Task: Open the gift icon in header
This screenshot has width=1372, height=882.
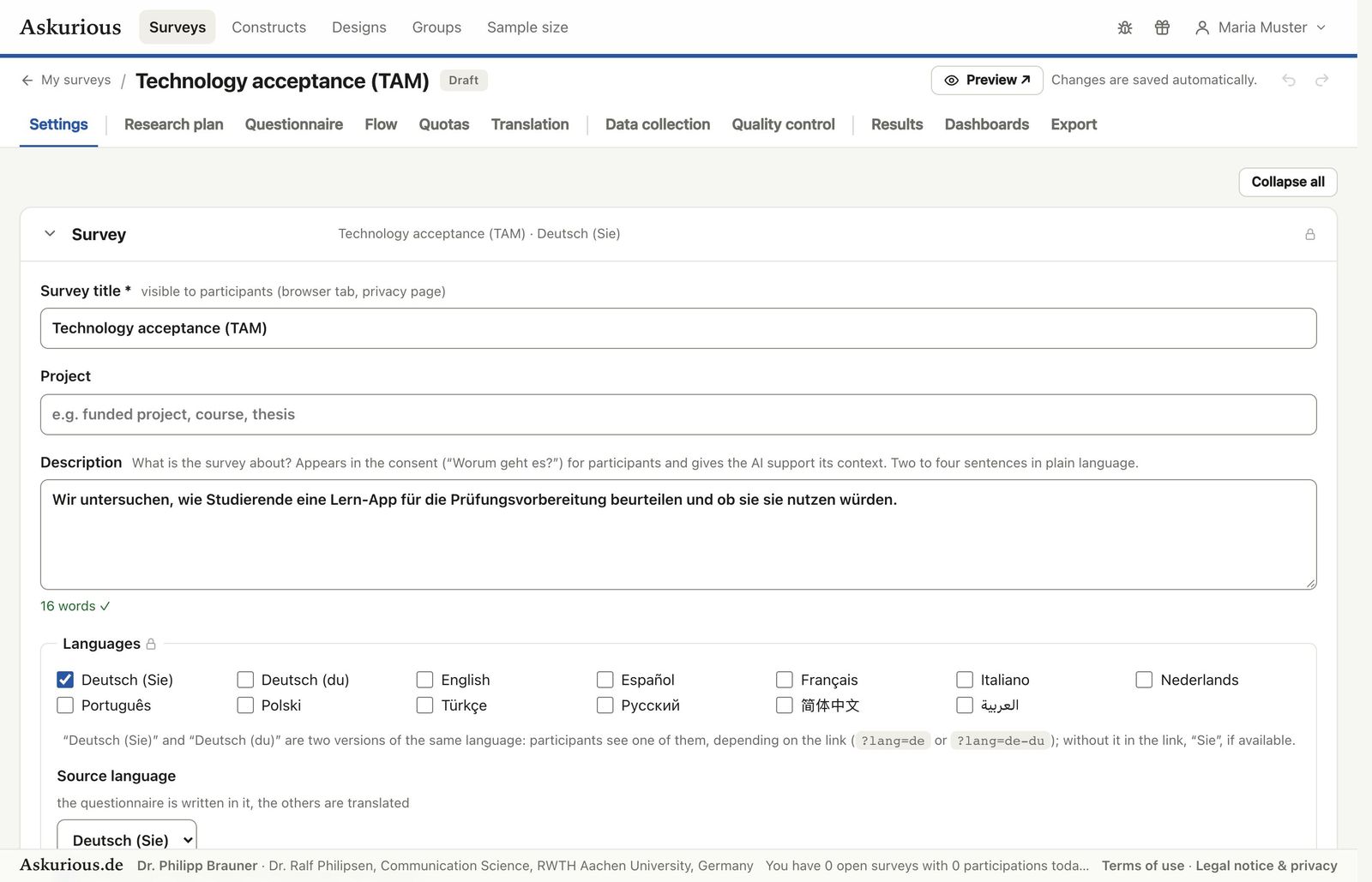Action: [1162, 27]
